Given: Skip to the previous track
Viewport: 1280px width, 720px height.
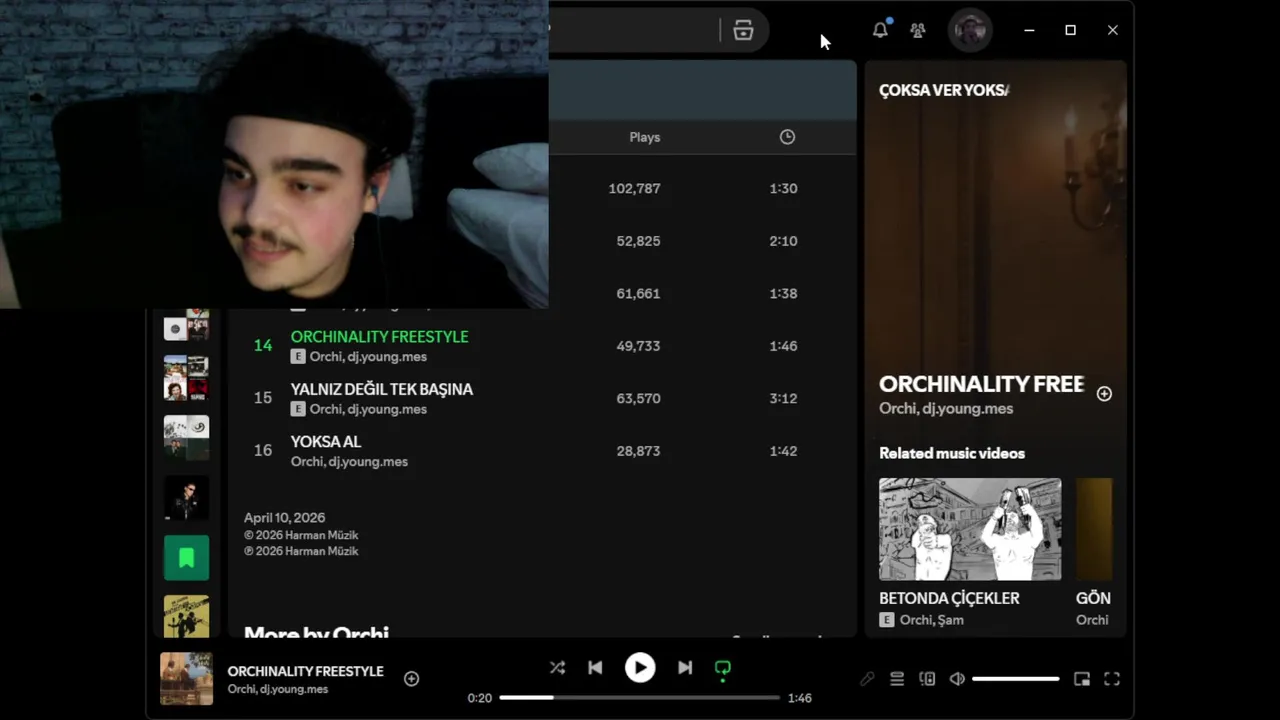Looking at the screenshot, I should [x=595, y=668].
